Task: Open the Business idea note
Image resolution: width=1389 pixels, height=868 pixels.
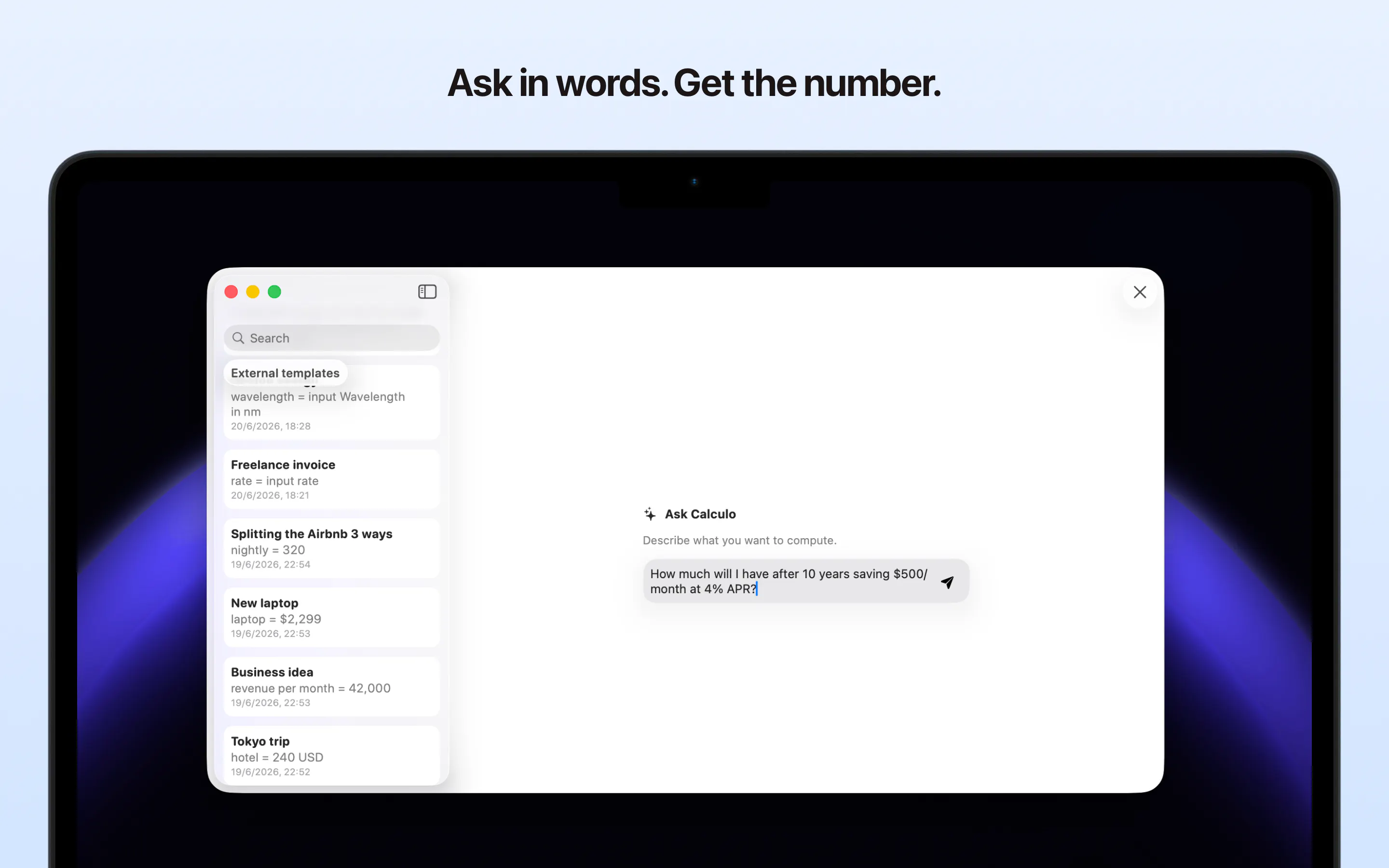Action: click(332, 687)
